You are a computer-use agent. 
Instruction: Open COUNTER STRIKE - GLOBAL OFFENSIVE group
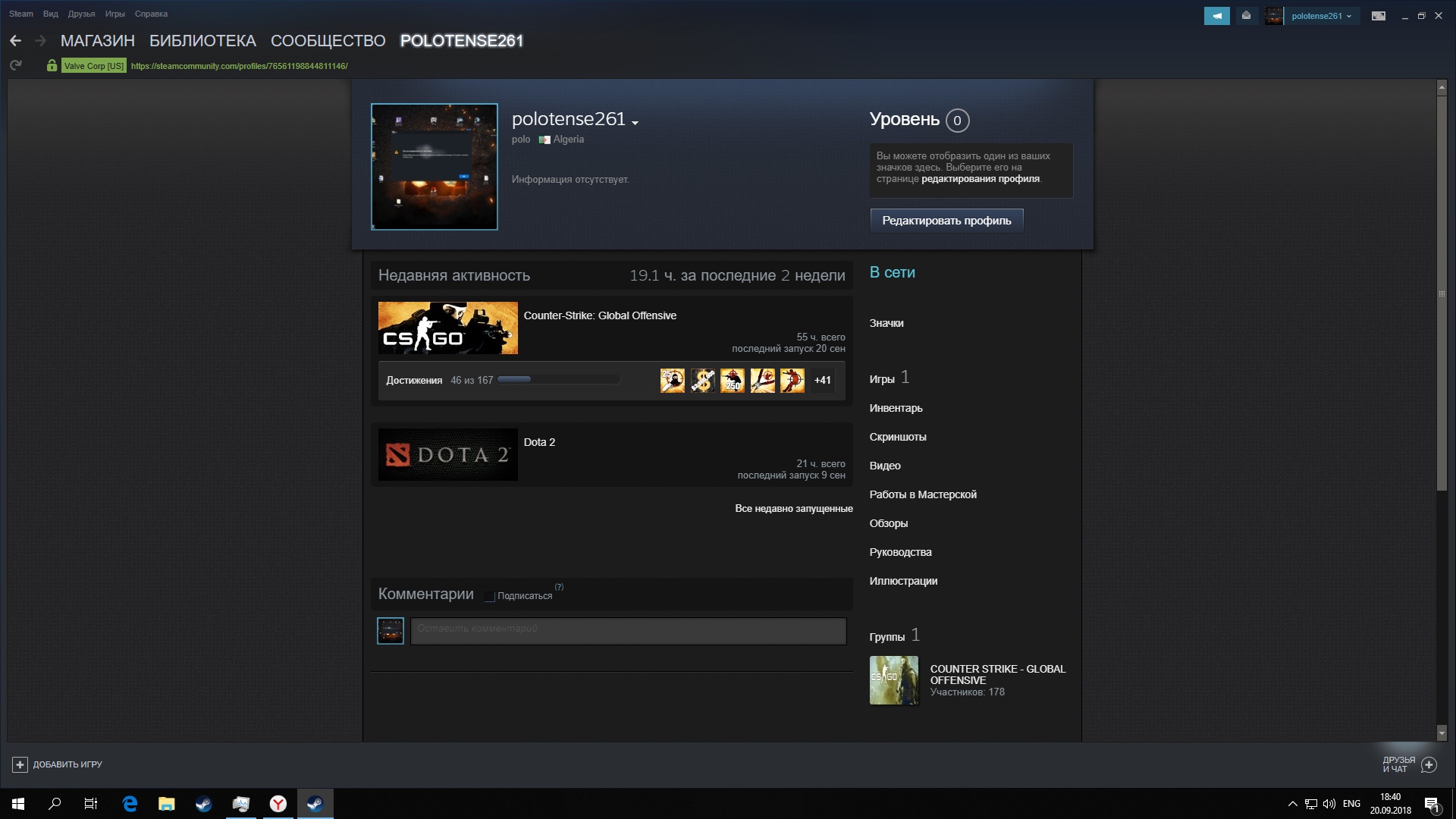click(998, 674)
